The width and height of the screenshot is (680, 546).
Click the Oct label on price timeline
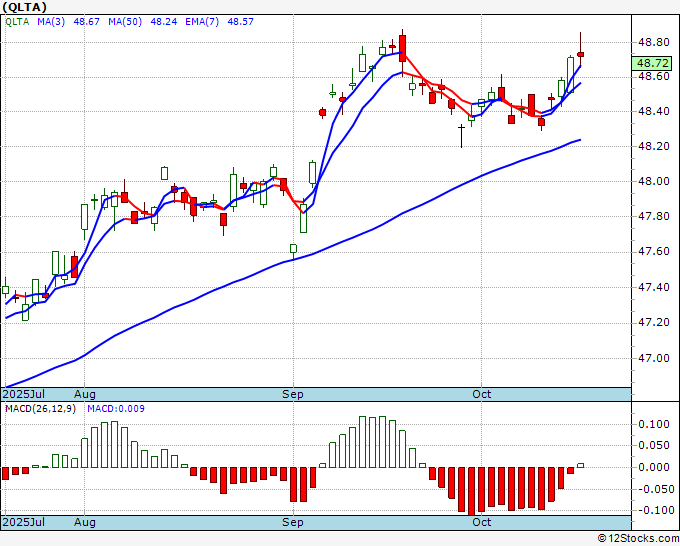pyautogui.click(x=481, y=394)
